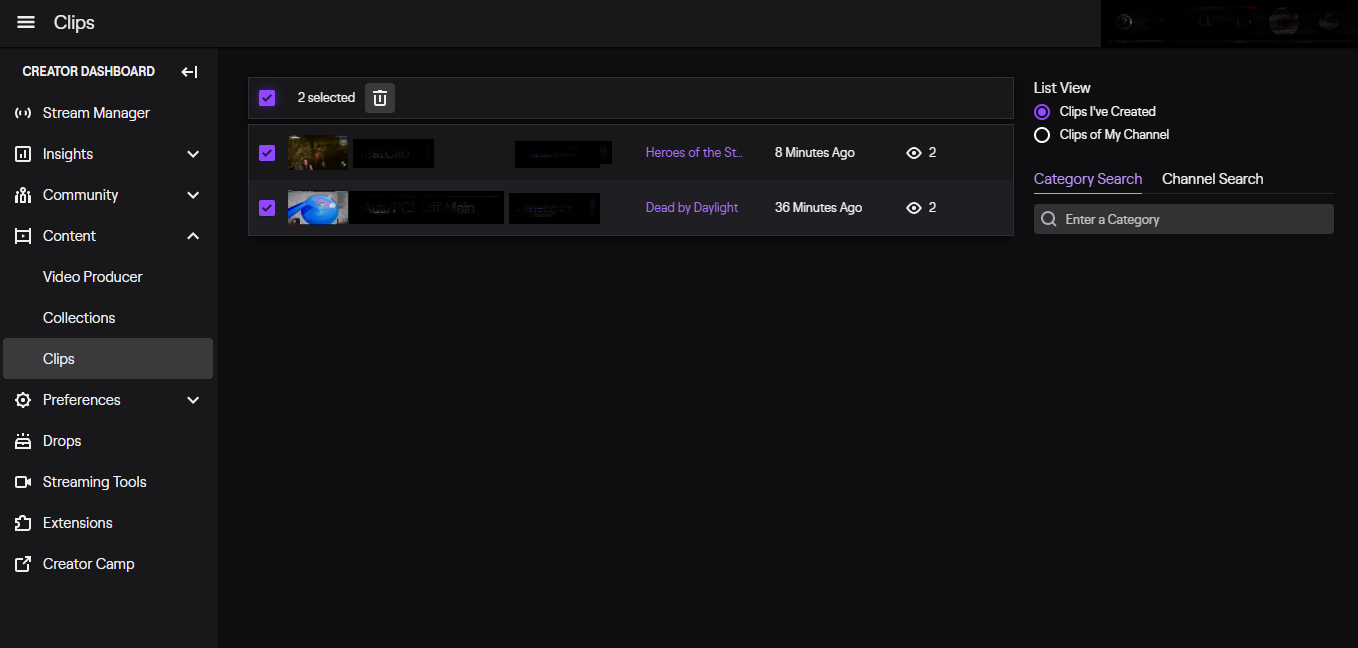The image size is (1358, 648).
Task: Open the hamburger menu icon
Action: pyautogui.click(x=26, y=23)
